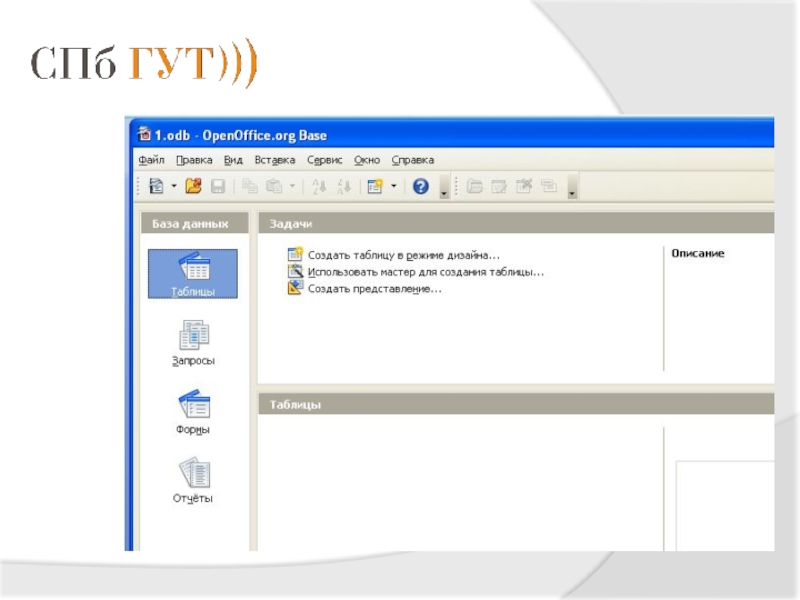Open the Файл menu

coord(152,160)
